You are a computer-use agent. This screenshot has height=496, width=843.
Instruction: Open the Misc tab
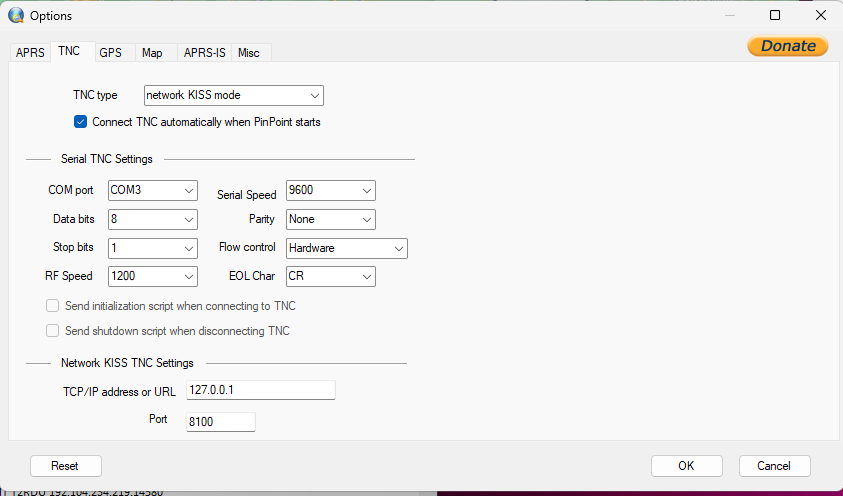point(249,53)
